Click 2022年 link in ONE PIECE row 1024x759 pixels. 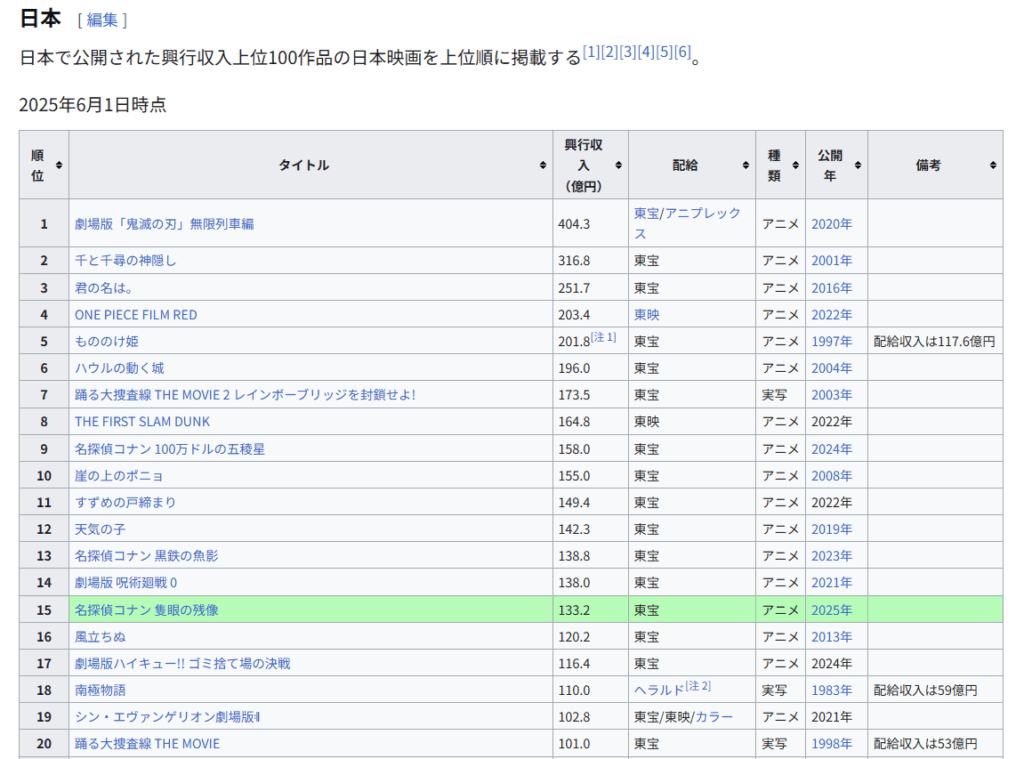click(x=831, y=315)
